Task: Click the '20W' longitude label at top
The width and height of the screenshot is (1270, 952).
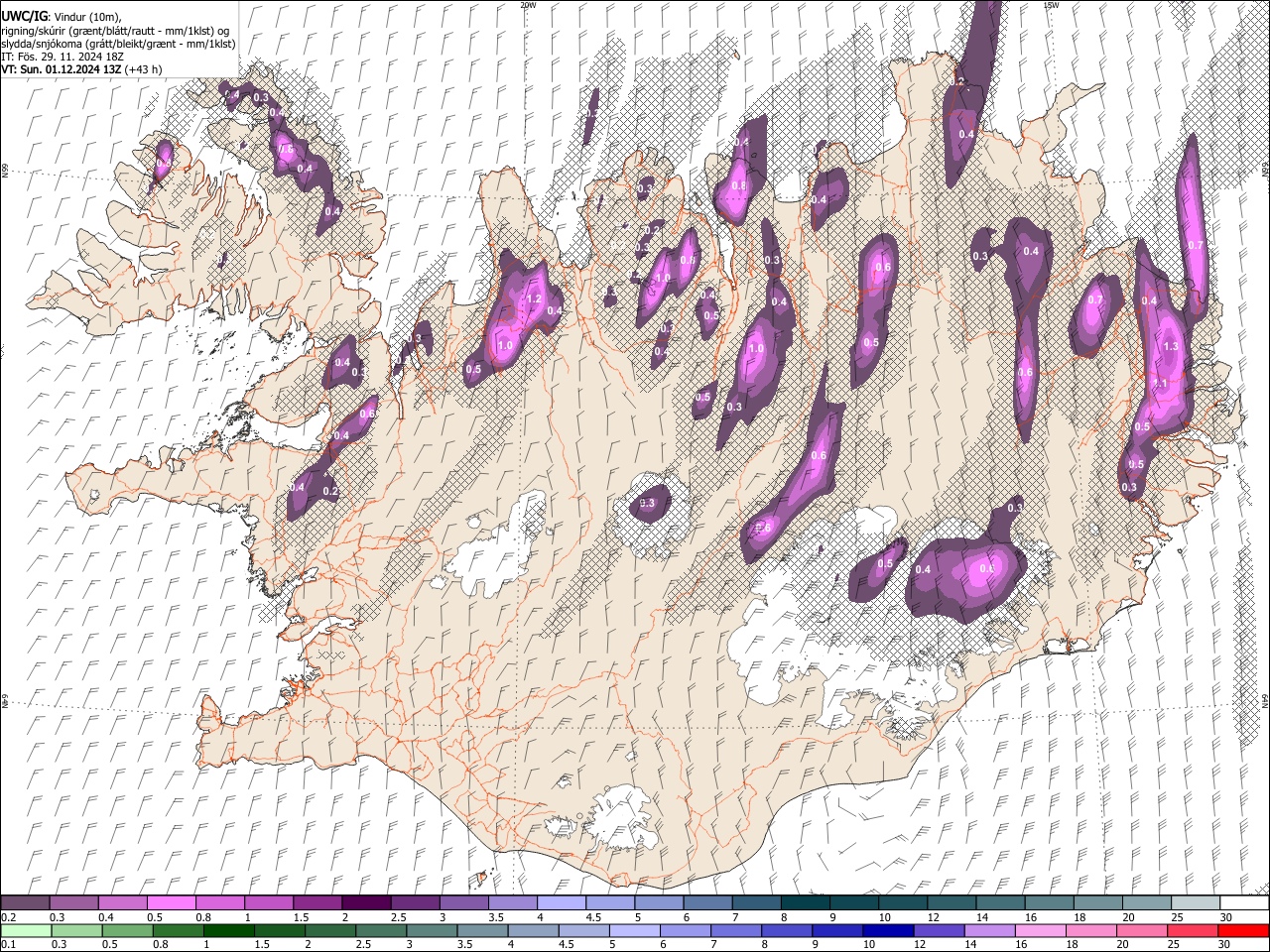Action: pyautogui.click(x=528, y=5)
